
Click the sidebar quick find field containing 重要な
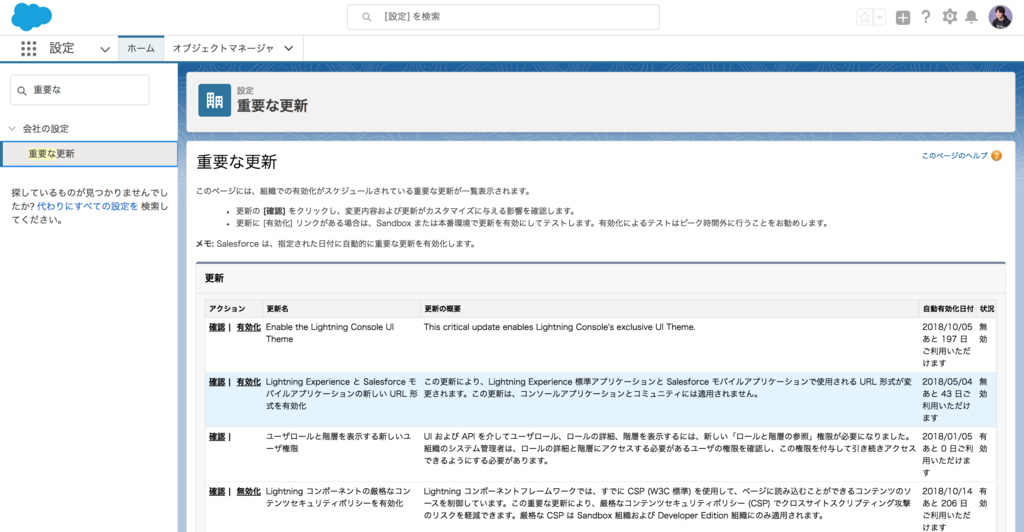pyautogui.click(x=80, y=90)
